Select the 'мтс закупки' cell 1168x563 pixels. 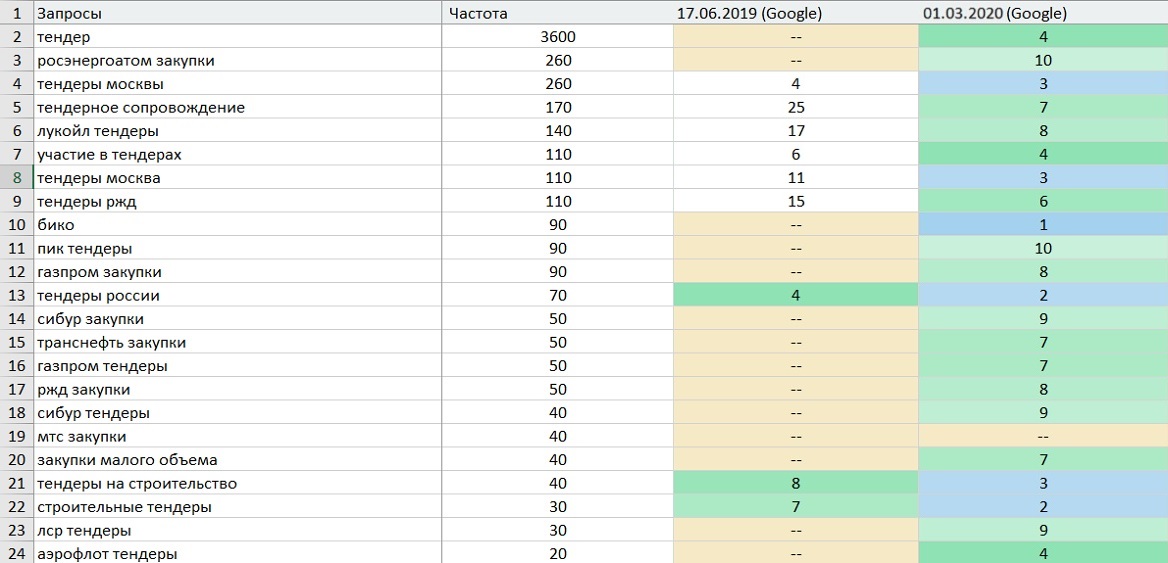(237, 436)
